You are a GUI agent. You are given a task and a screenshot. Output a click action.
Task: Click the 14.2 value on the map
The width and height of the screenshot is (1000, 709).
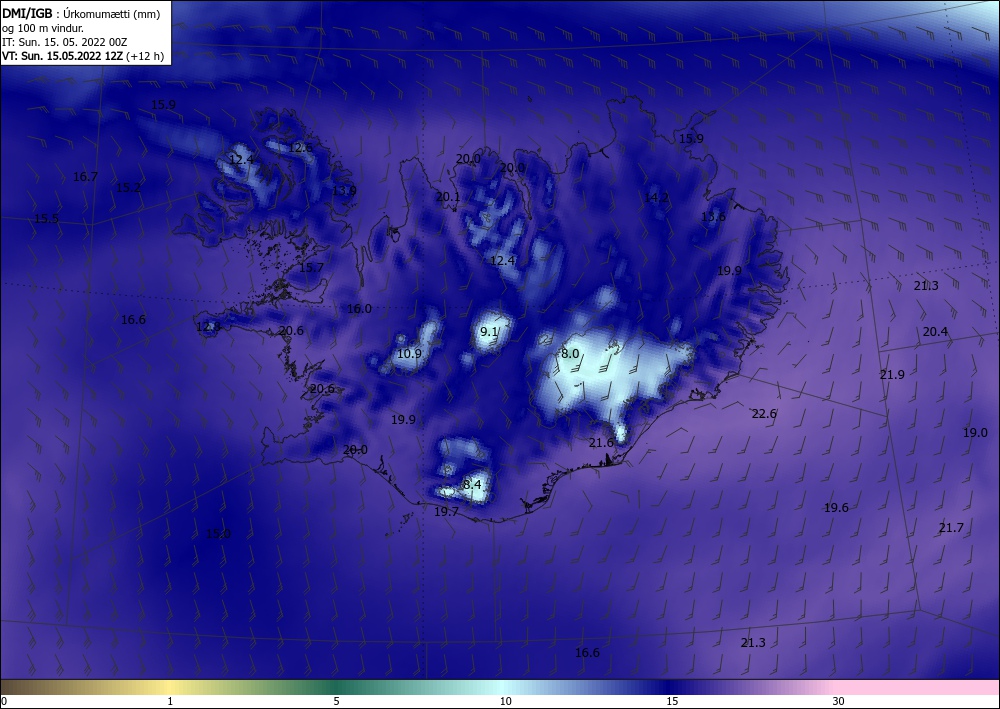coord(656,197)
